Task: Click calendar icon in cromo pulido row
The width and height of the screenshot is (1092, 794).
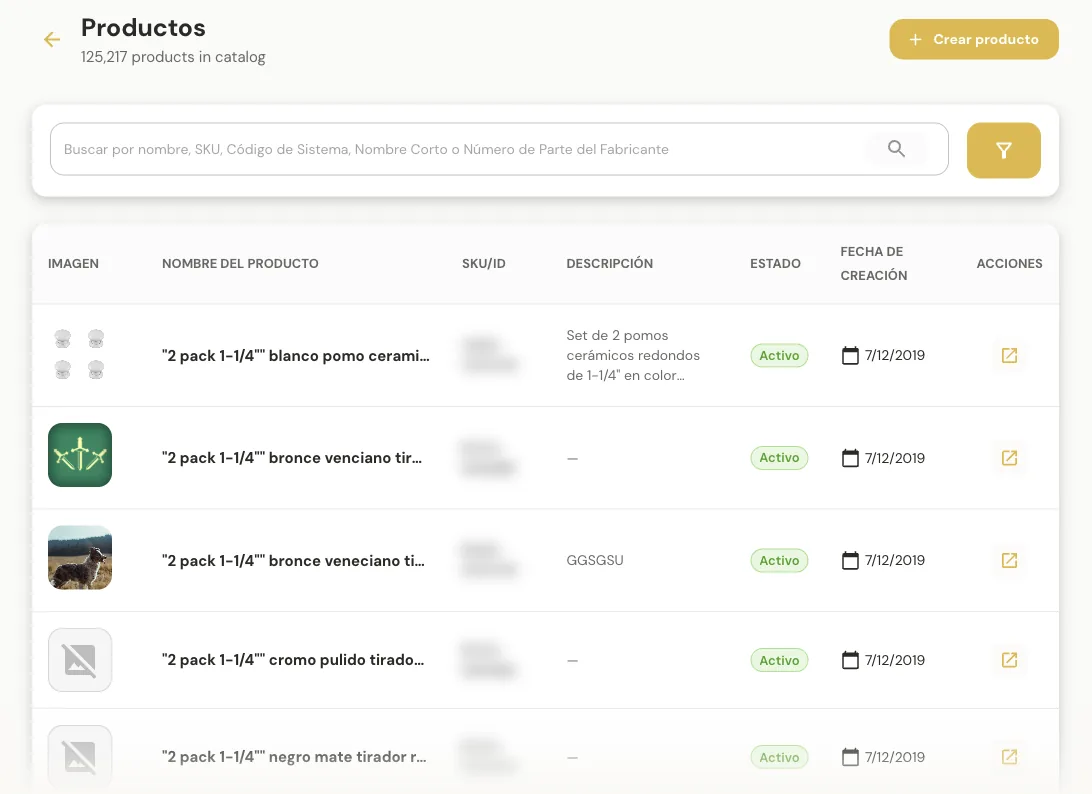Action: [x=850, y=660]
